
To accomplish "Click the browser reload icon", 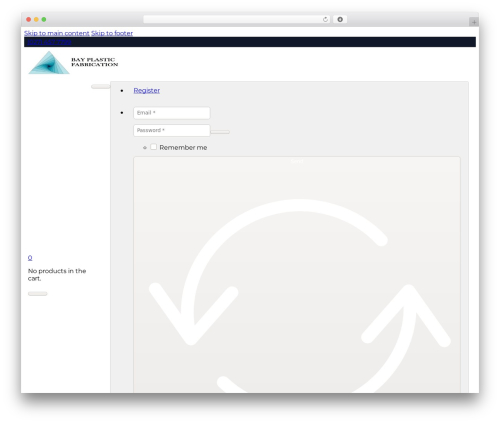I will coord(325,19).
